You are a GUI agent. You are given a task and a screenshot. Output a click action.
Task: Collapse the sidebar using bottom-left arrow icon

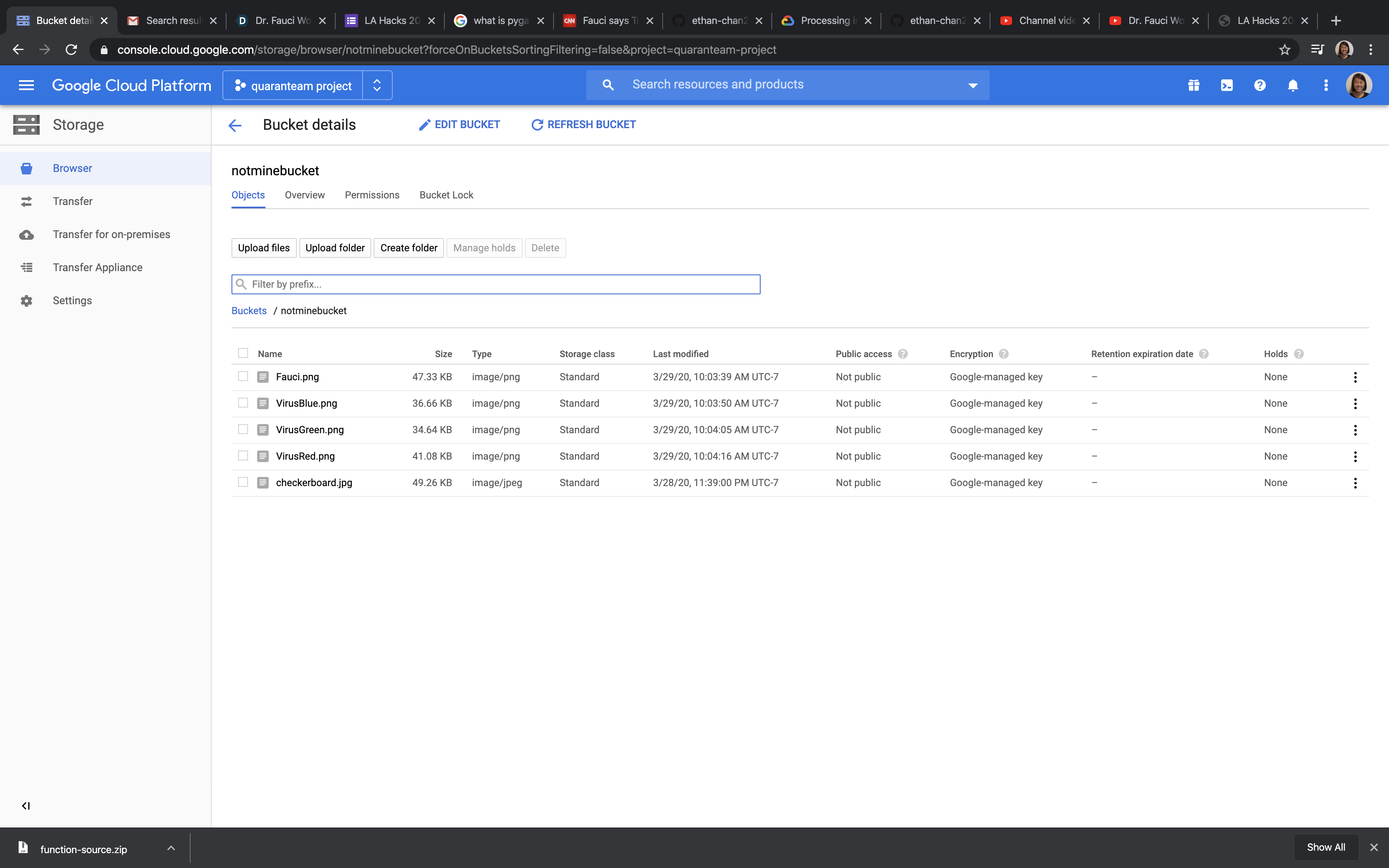(x=26, y=806)
